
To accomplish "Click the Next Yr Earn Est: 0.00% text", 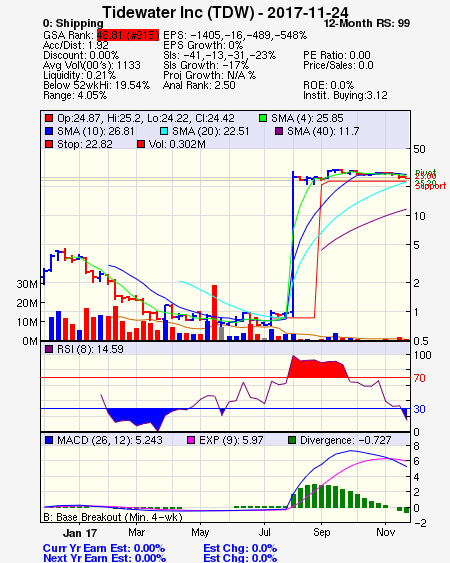I will 105,558.
